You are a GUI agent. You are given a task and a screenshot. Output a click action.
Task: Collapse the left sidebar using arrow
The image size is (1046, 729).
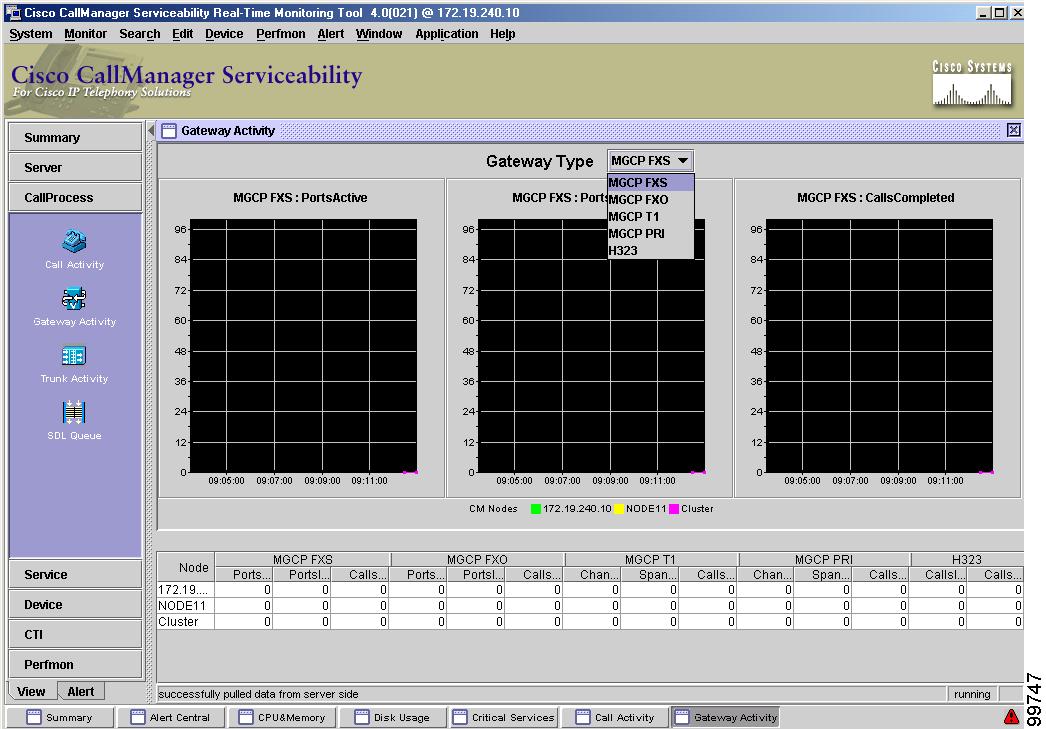[151, 130]
